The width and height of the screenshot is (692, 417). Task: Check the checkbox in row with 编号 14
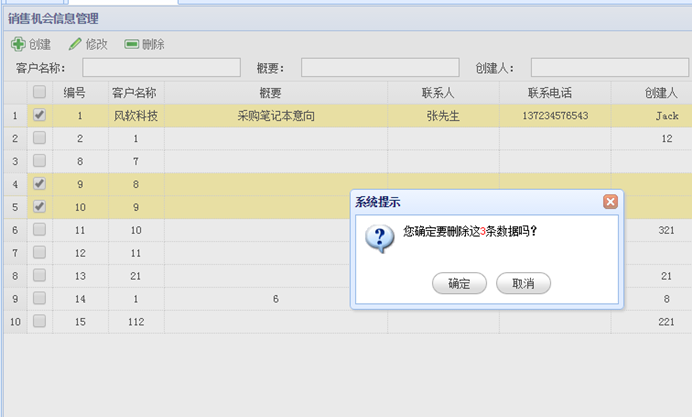click(x=39, y=298)
